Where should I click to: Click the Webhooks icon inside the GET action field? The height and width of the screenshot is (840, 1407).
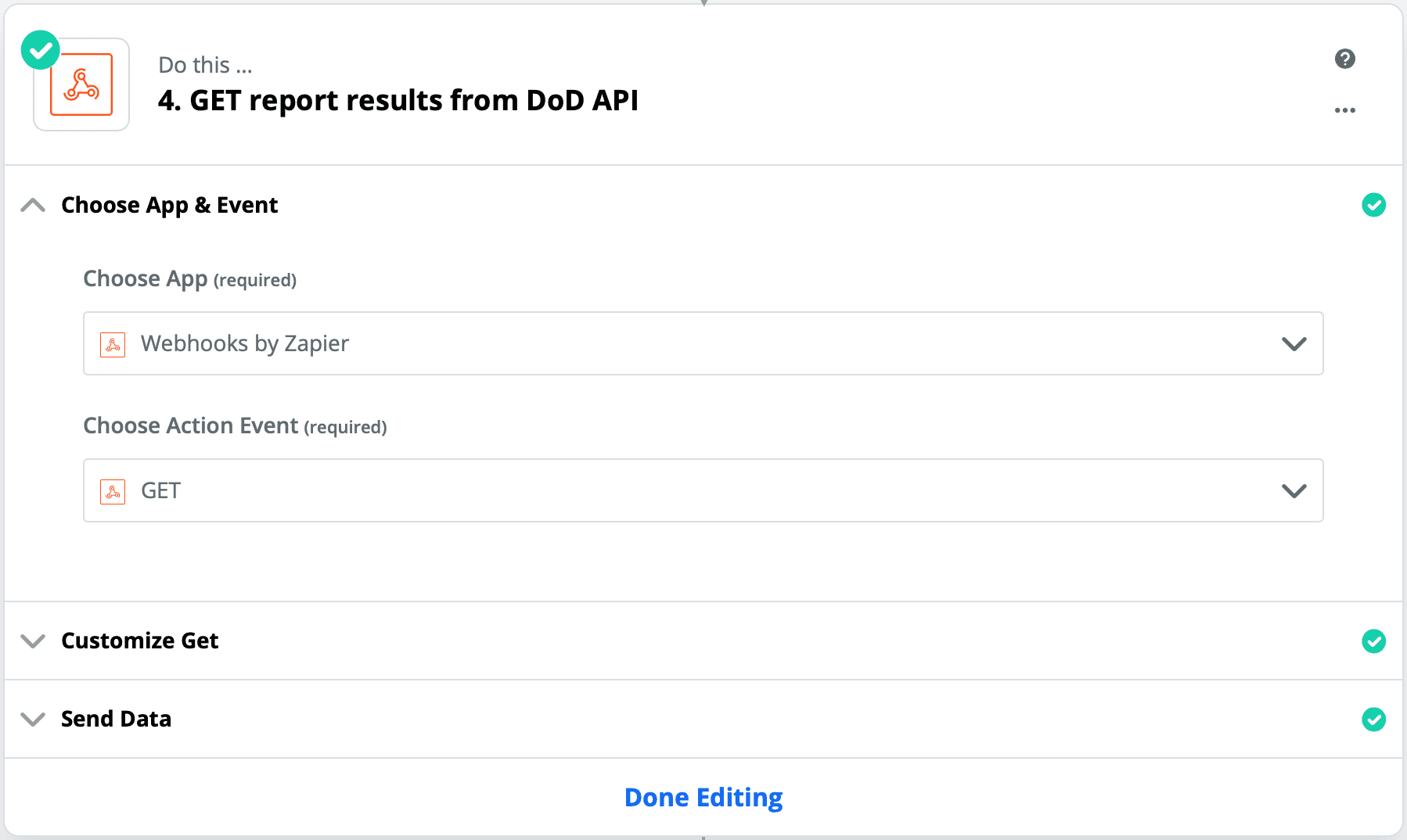point(113,491)
